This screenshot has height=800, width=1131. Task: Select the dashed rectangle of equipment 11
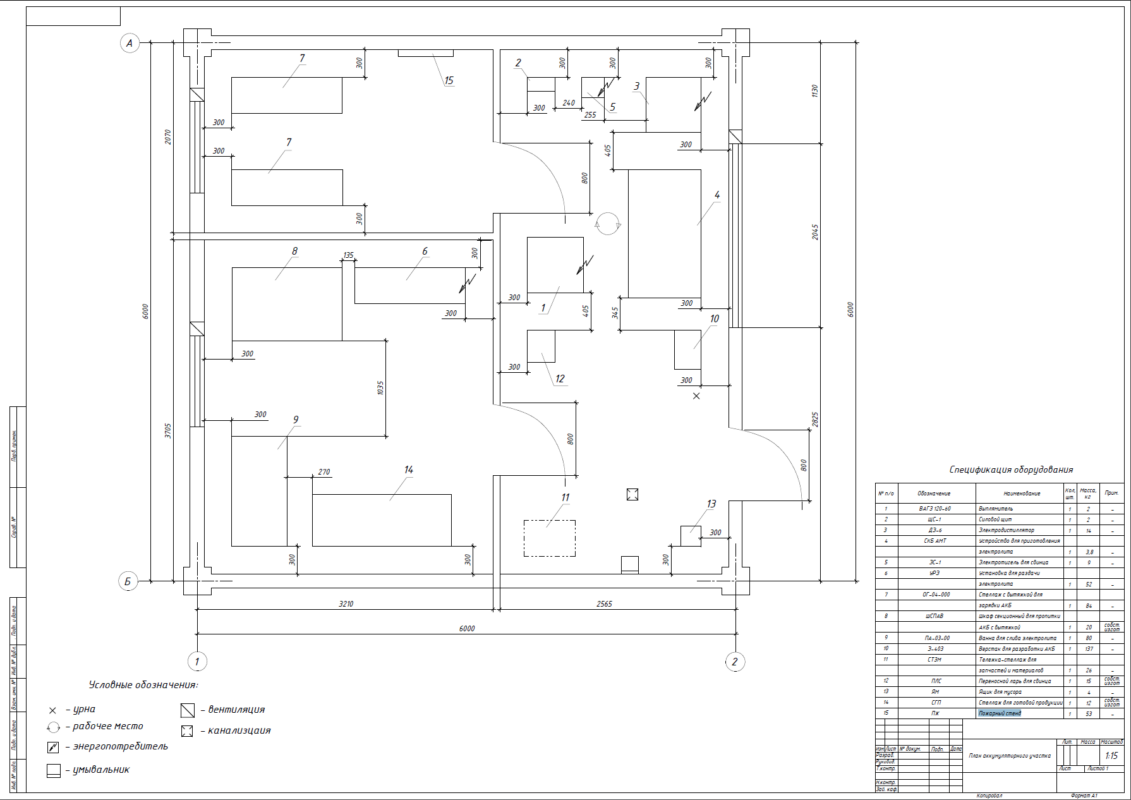[549, 538]
